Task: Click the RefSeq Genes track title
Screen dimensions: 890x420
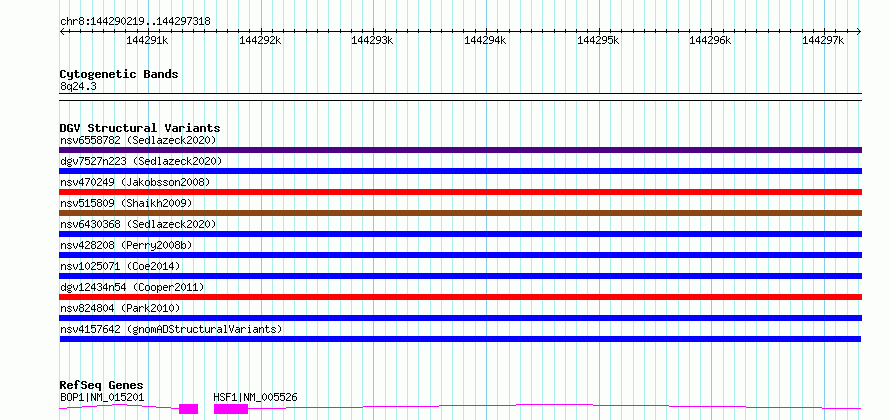Action: [101, 385]
